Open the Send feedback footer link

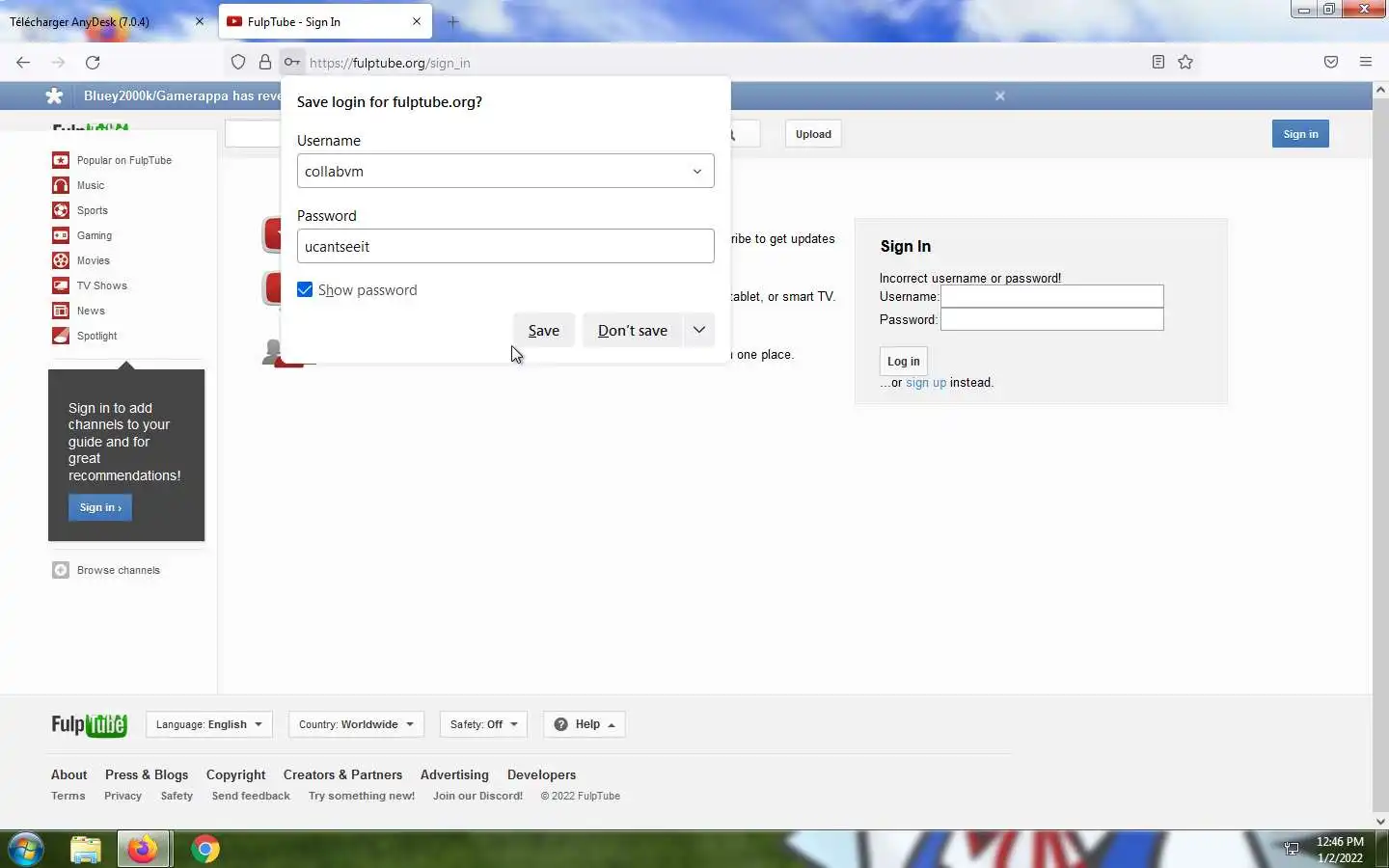coord(251,796)
